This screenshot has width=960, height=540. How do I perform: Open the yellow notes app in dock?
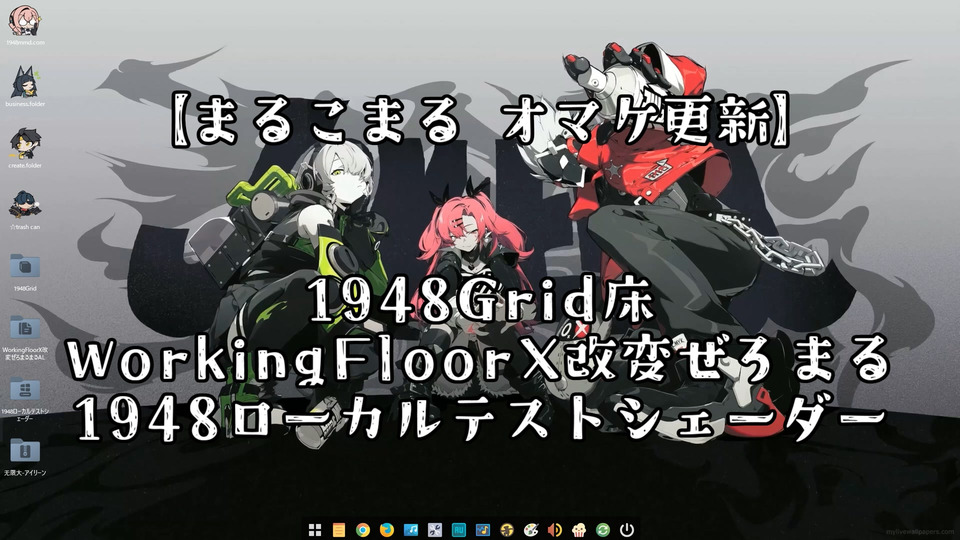(x=339, y=530)
